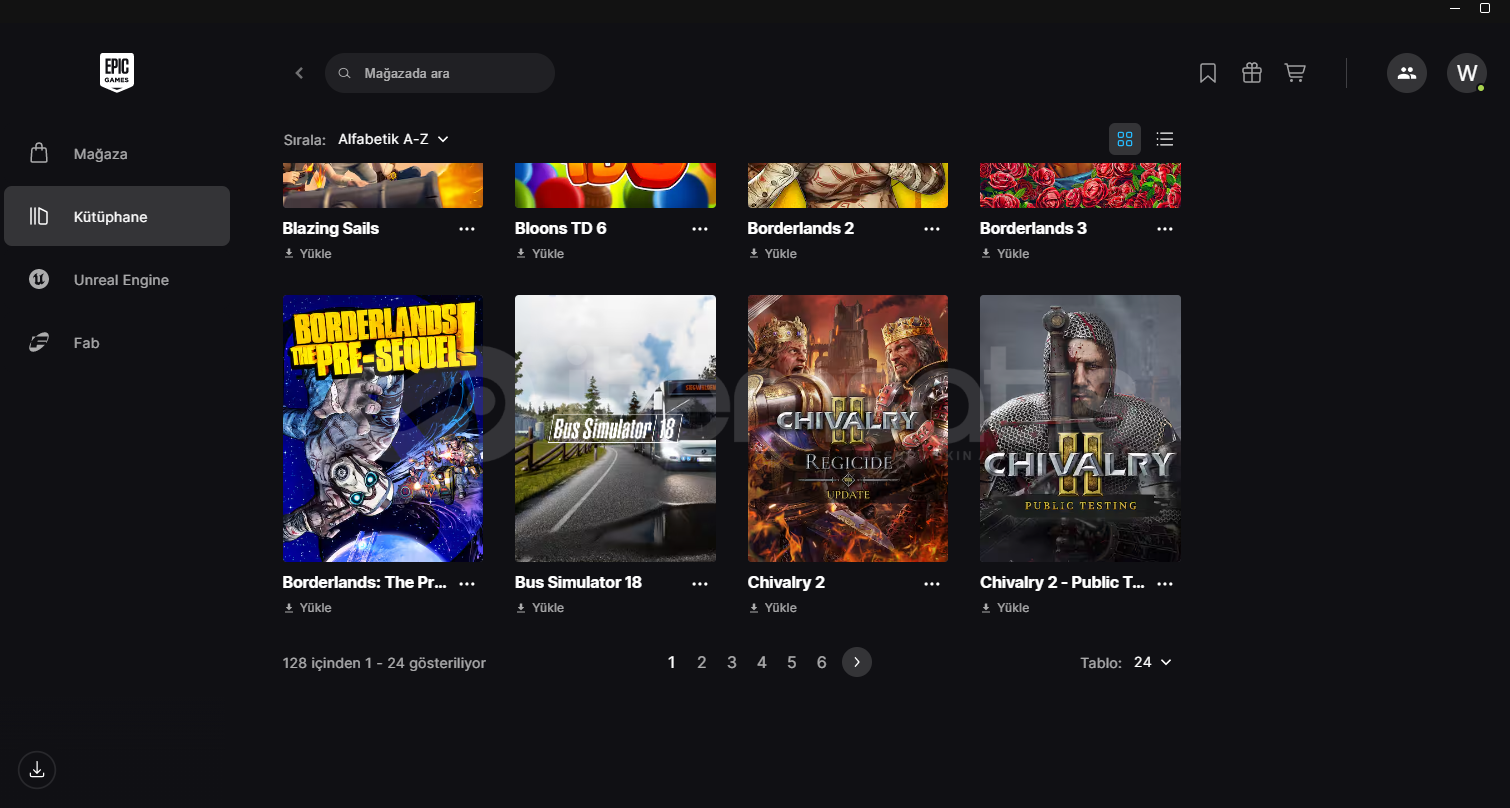Open the shopping cart
This screenshot has width=1510, height=808.
pyautogui.click(x=1295, y=73)
